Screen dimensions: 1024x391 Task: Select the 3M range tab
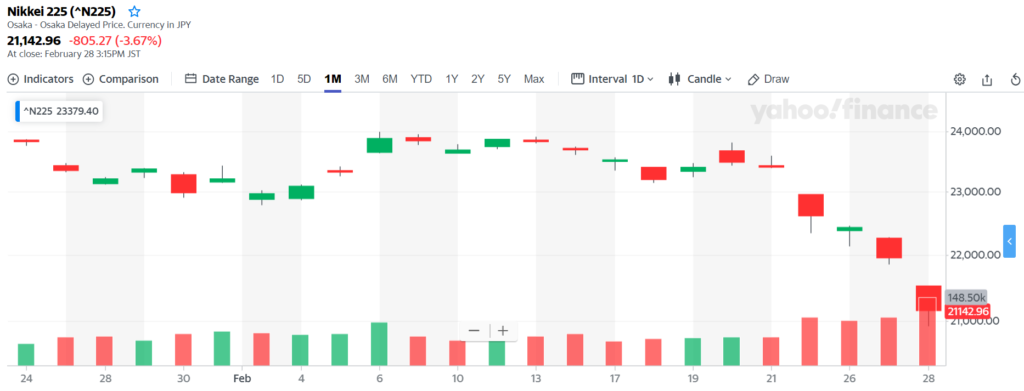(x=362, y=79)
